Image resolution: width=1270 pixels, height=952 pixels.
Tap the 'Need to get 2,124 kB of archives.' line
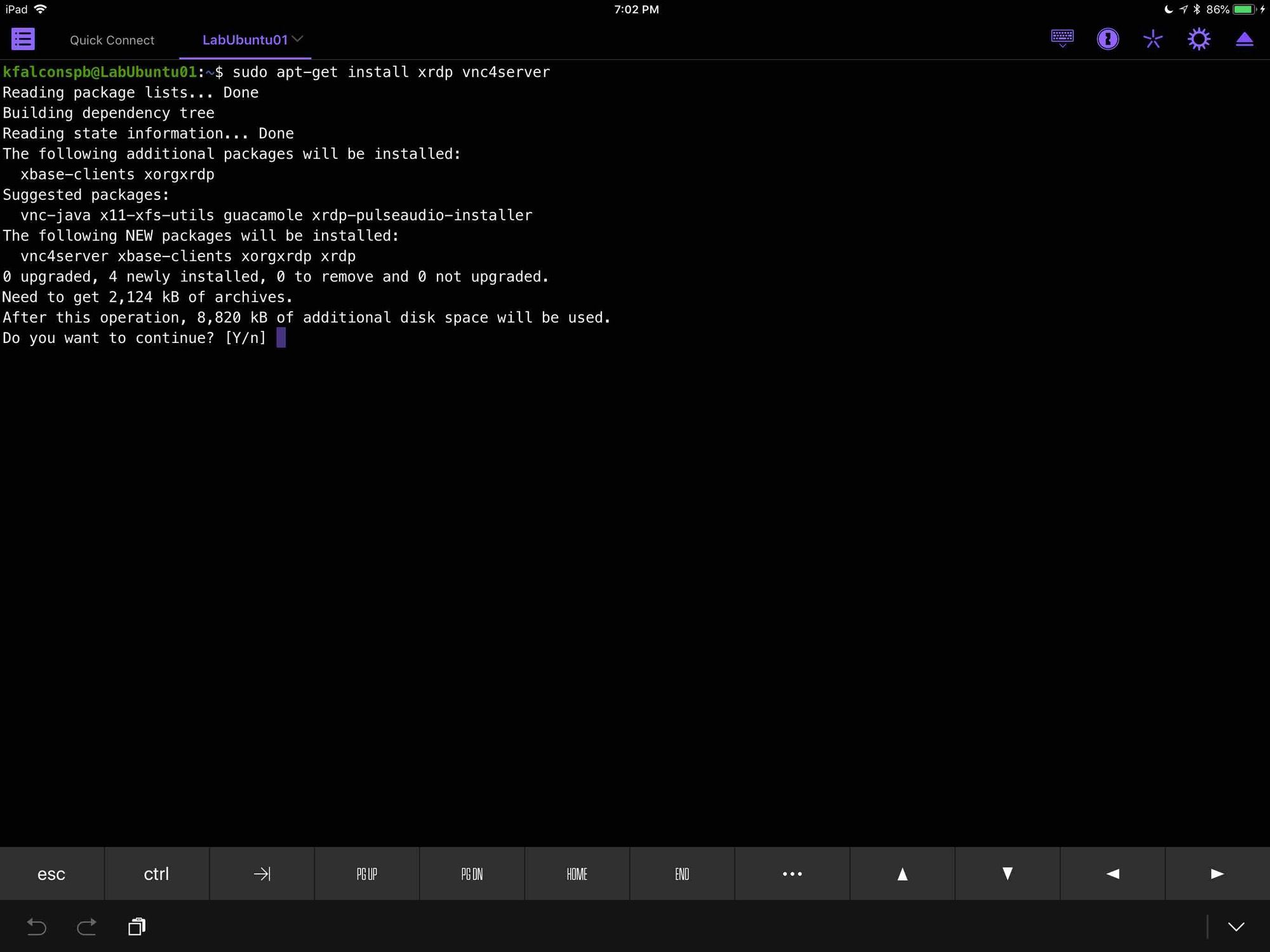click(x=147, y=297)
